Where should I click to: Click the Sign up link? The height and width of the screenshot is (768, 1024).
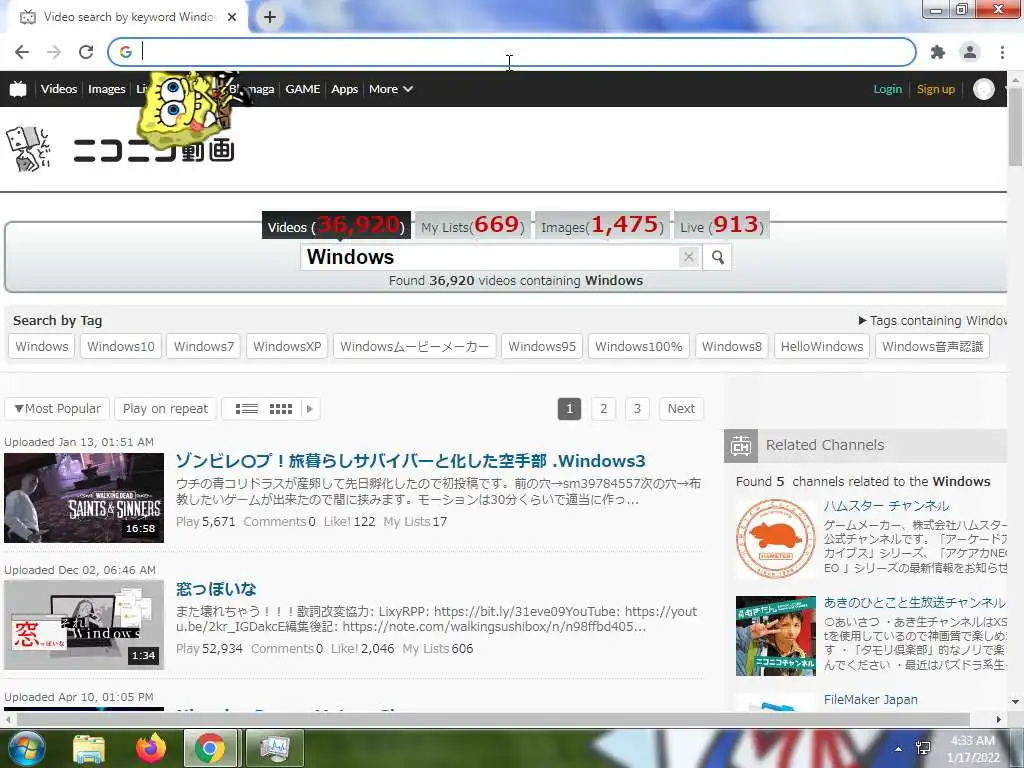click(935, 89)
